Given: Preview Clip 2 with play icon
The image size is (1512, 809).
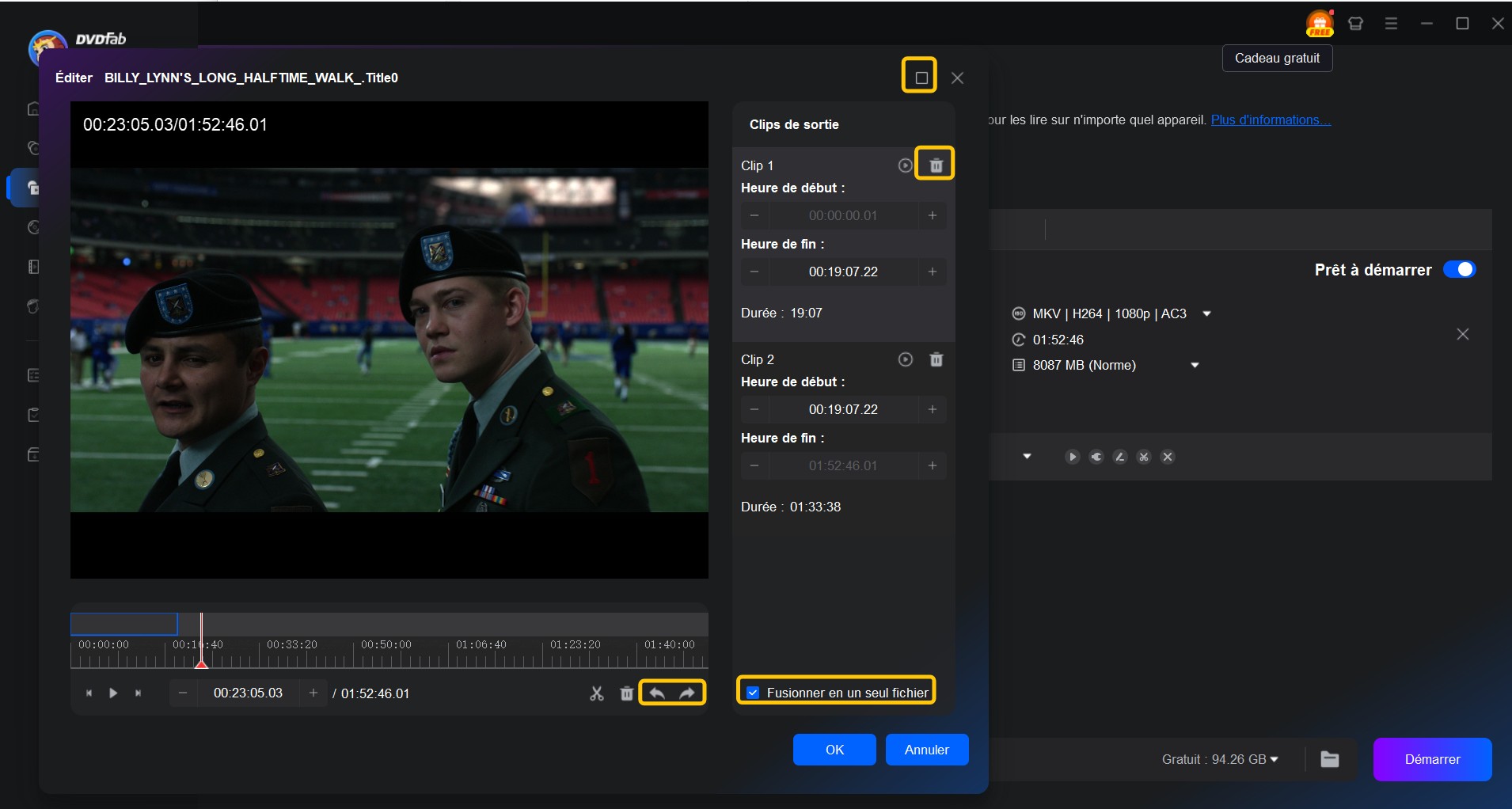Looking at the screenshot, I should (x=905, y=359).
